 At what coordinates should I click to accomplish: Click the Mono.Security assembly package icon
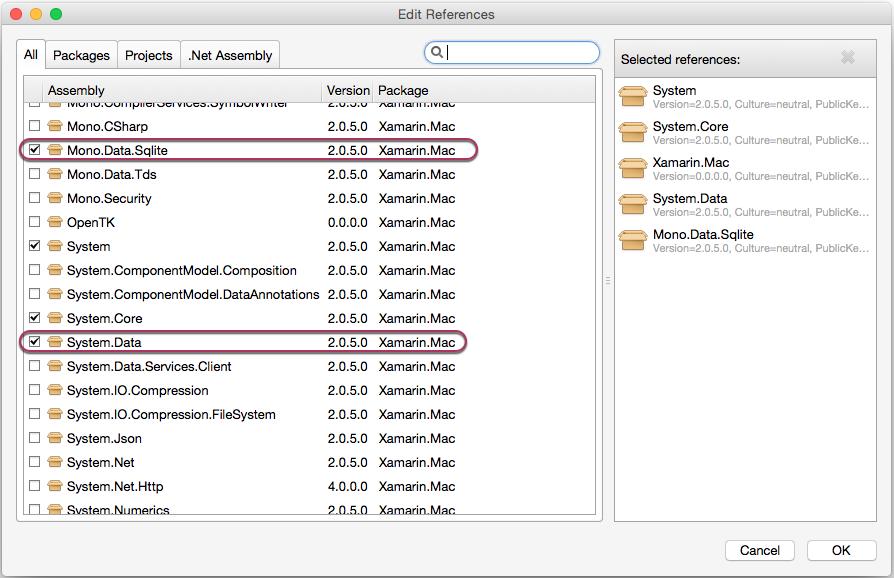point(55,198)
